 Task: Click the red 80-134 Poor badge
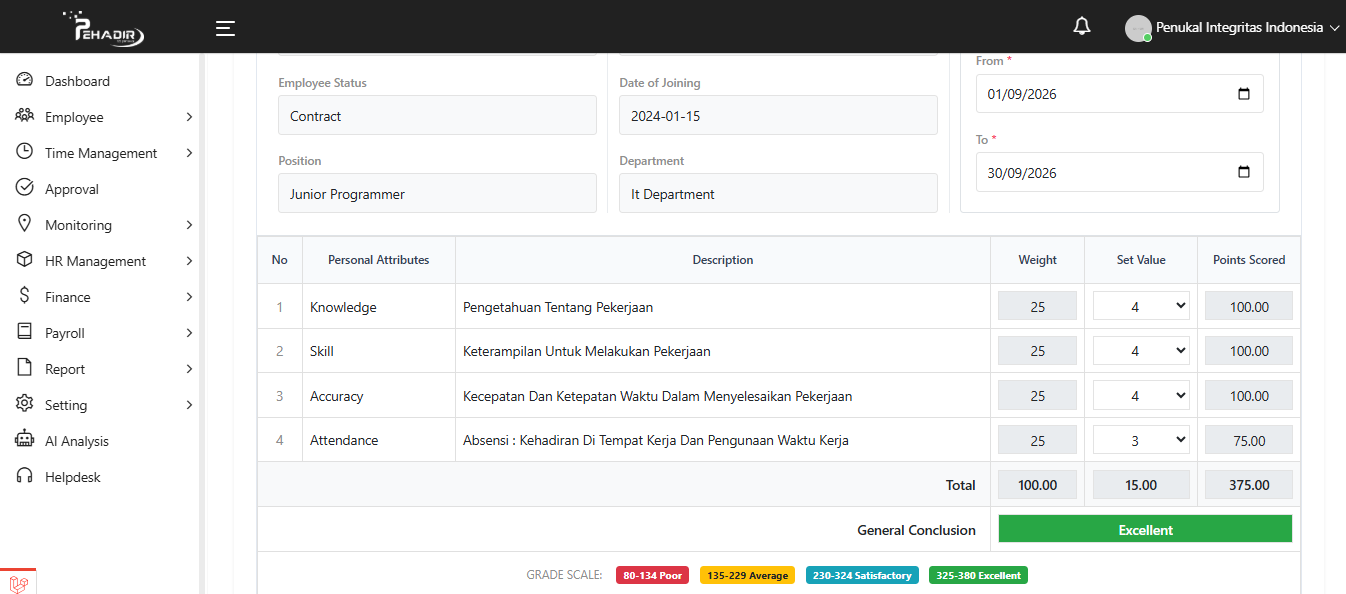652,575
